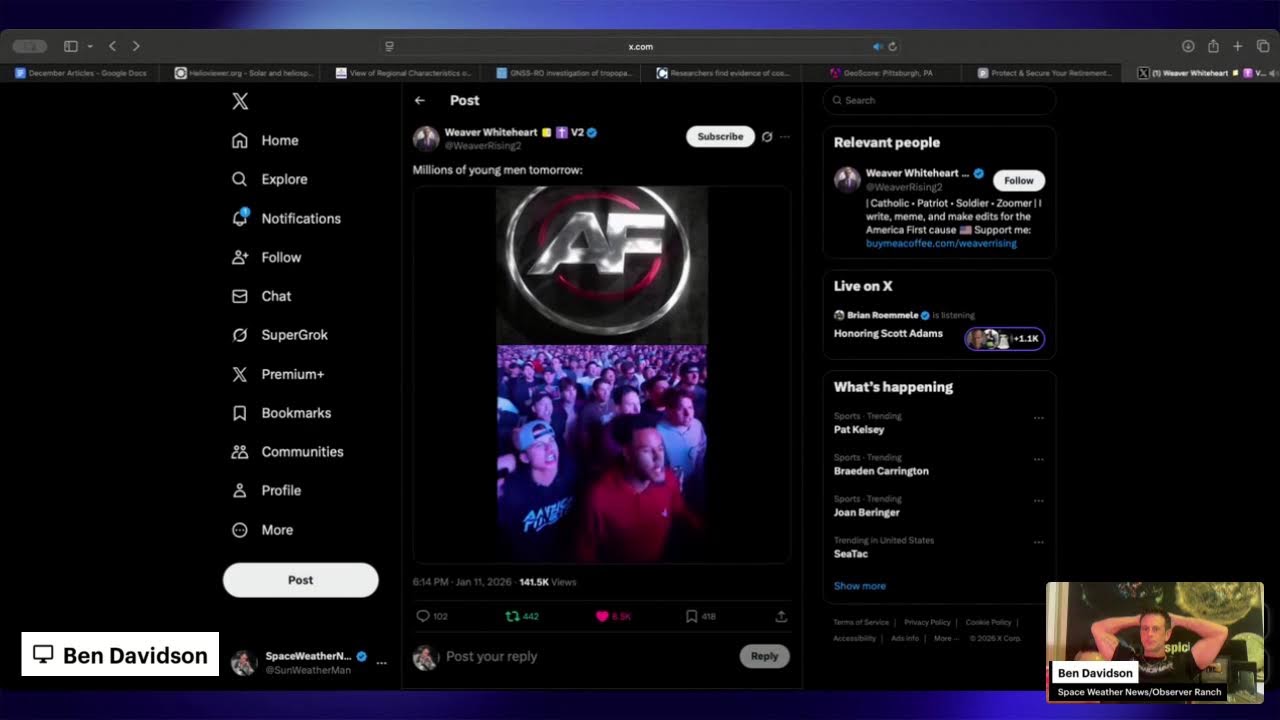Open Explore in the X sidebar
This screenshot has height=720, width=1280.
coord(270,180)
